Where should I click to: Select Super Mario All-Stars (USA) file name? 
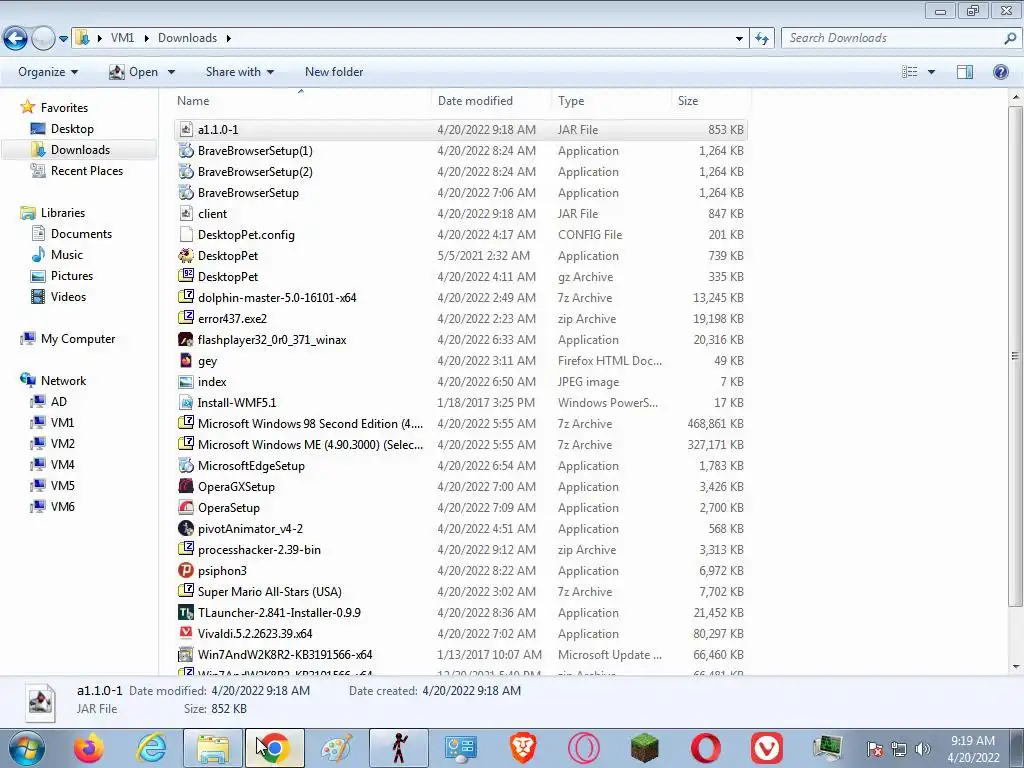[270, 592]
